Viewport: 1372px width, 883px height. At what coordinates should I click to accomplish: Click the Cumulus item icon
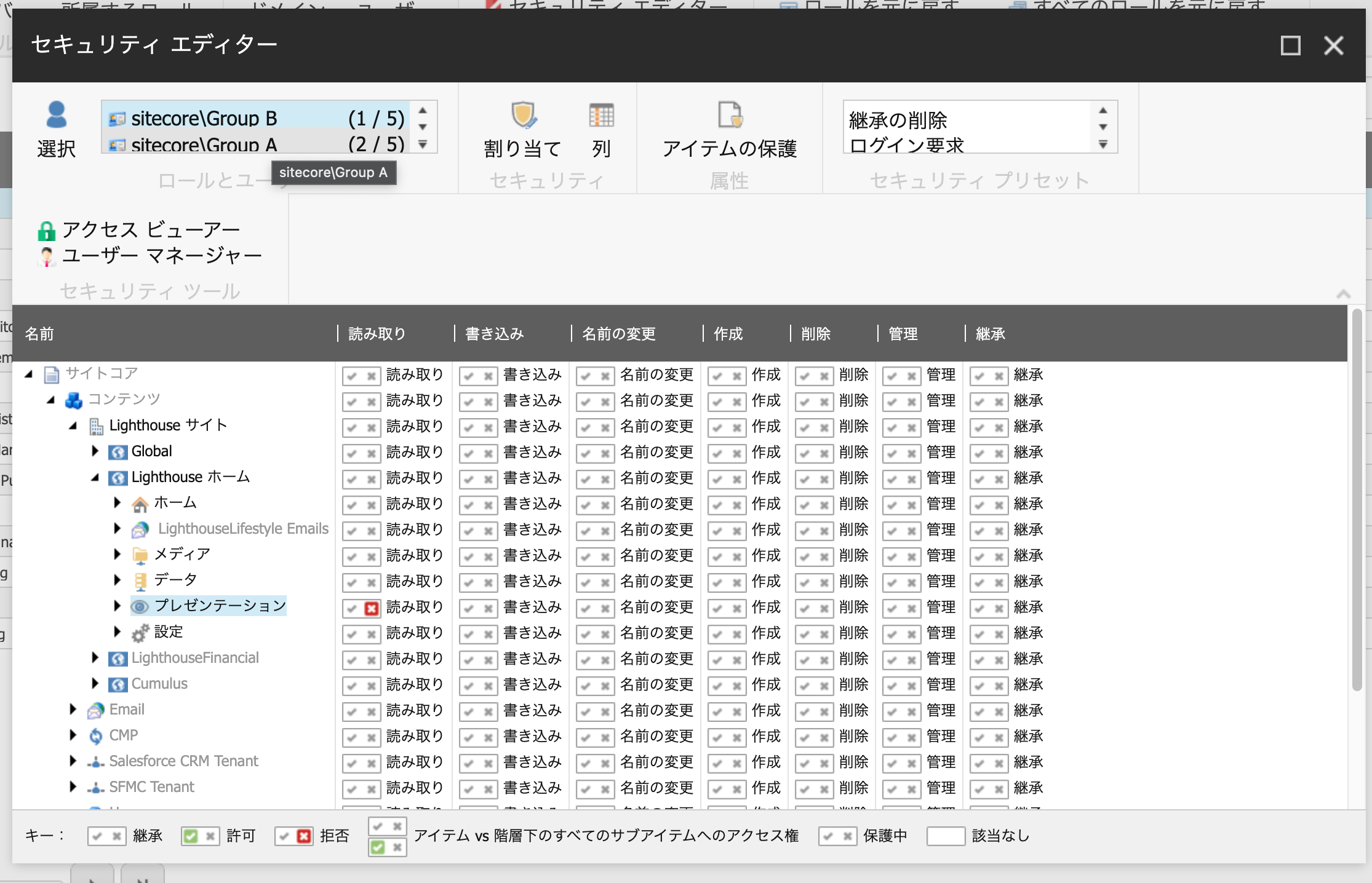[118, 684]
